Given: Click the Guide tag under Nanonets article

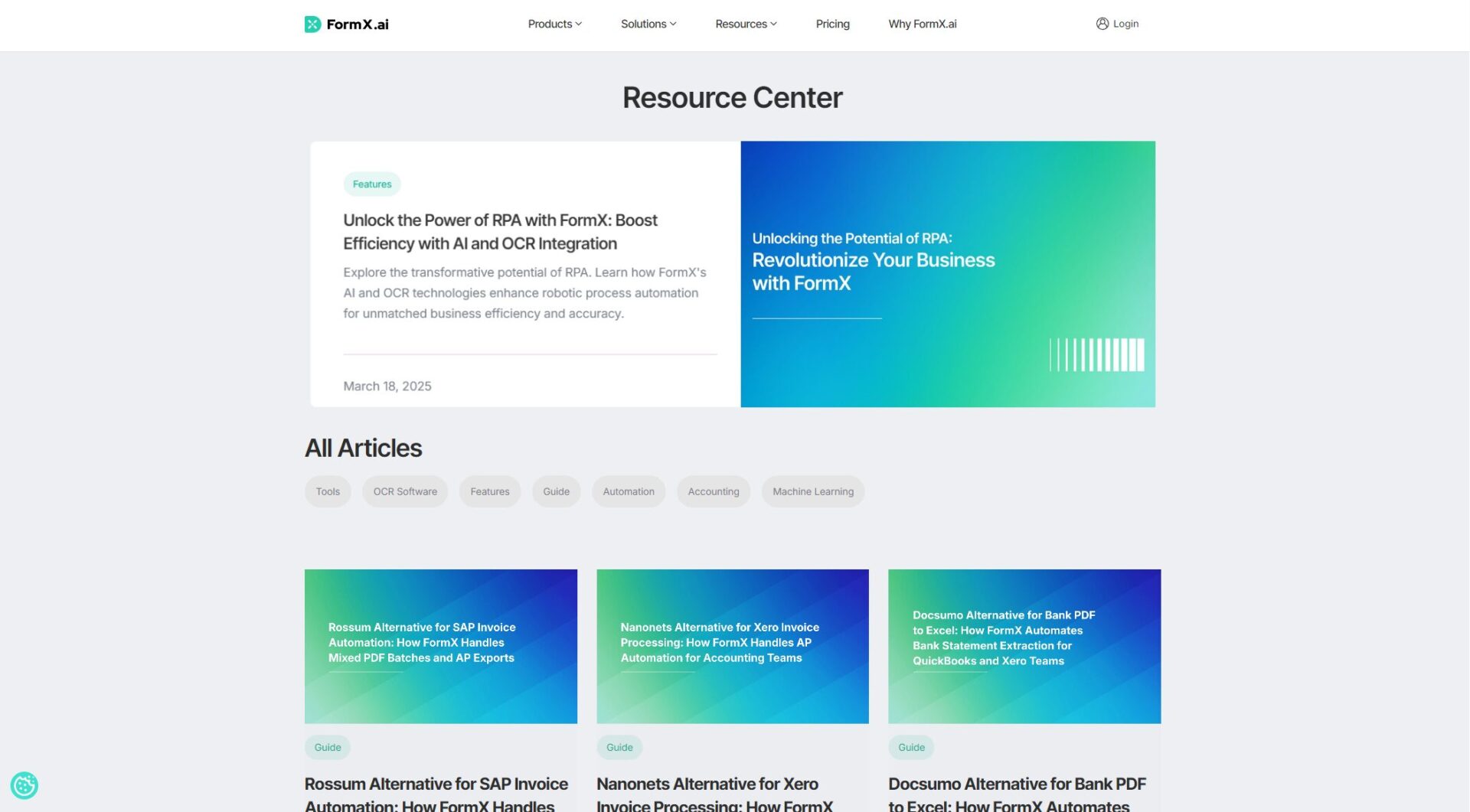Looking at the screenshot, I should 619,747.
